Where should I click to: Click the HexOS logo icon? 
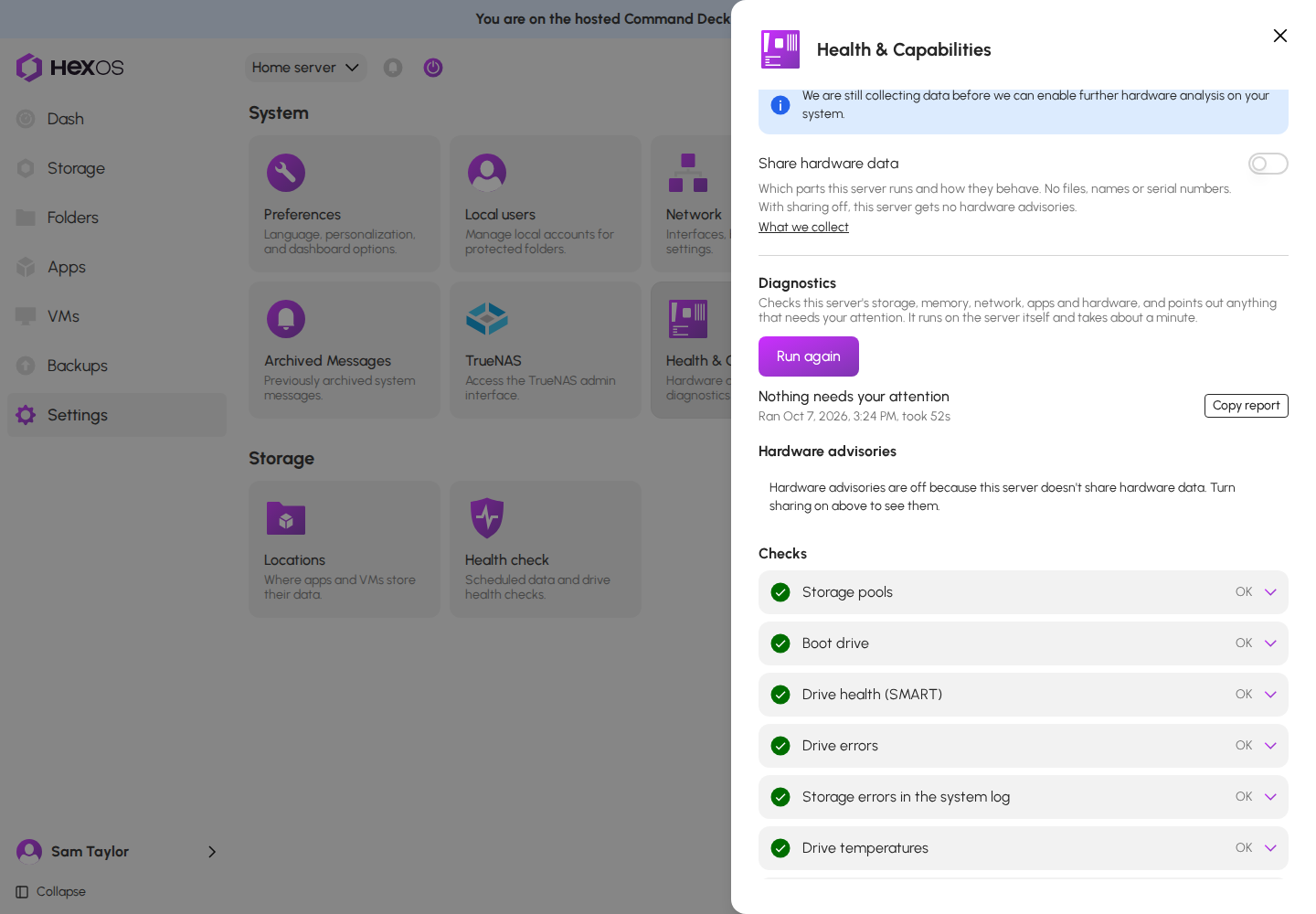pyautogui.click(x=29, y=68)
